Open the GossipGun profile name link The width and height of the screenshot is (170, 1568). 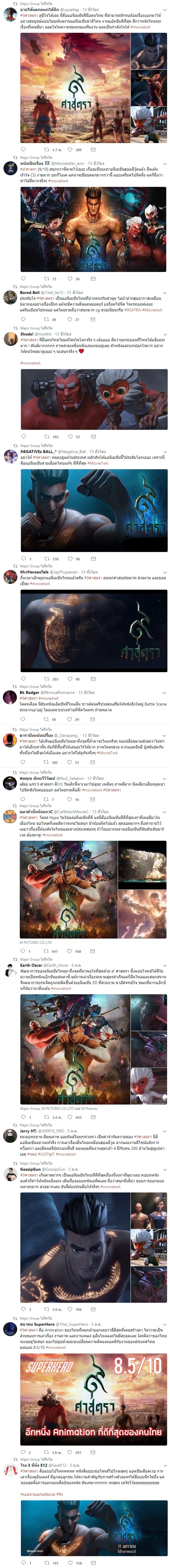[x=30, y=1169]
